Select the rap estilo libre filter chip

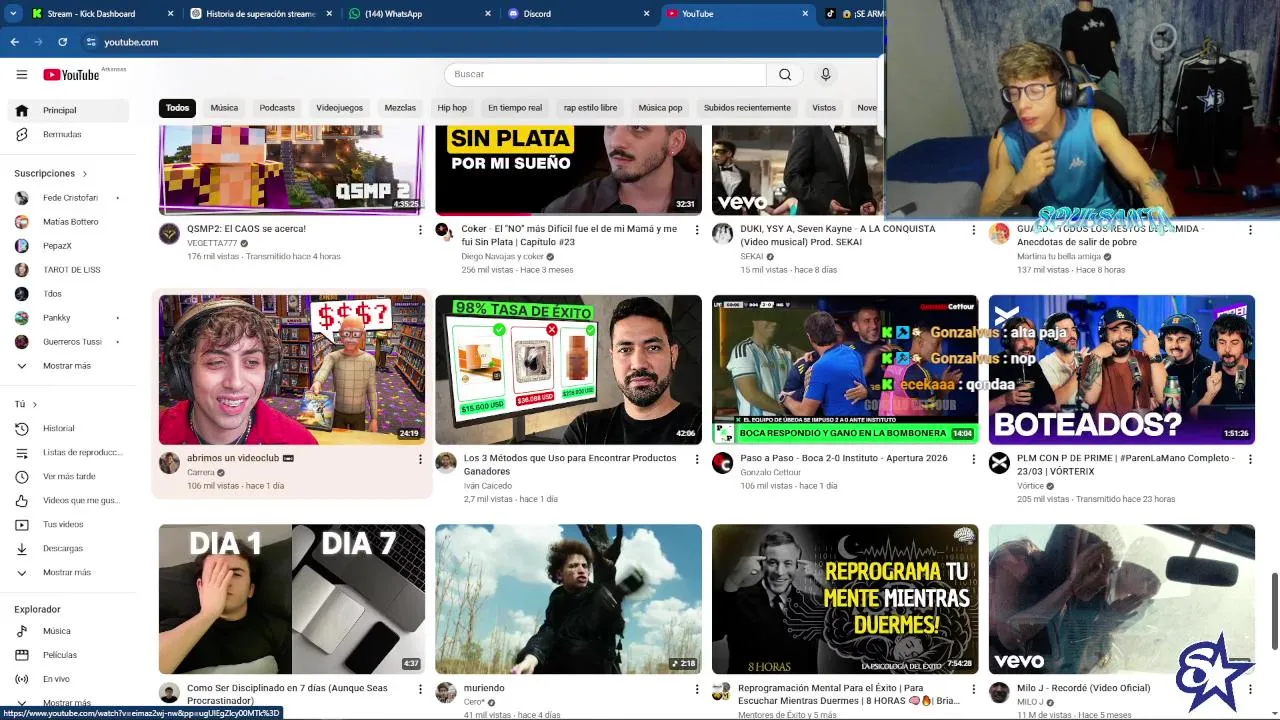590,108
